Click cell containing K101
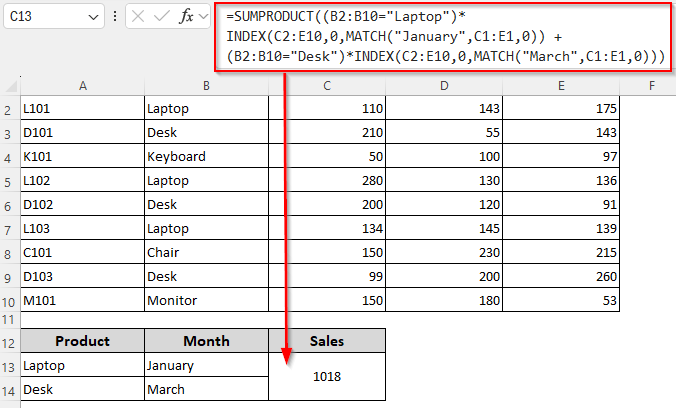Viewport: 676px width, 408px height. 82,156
